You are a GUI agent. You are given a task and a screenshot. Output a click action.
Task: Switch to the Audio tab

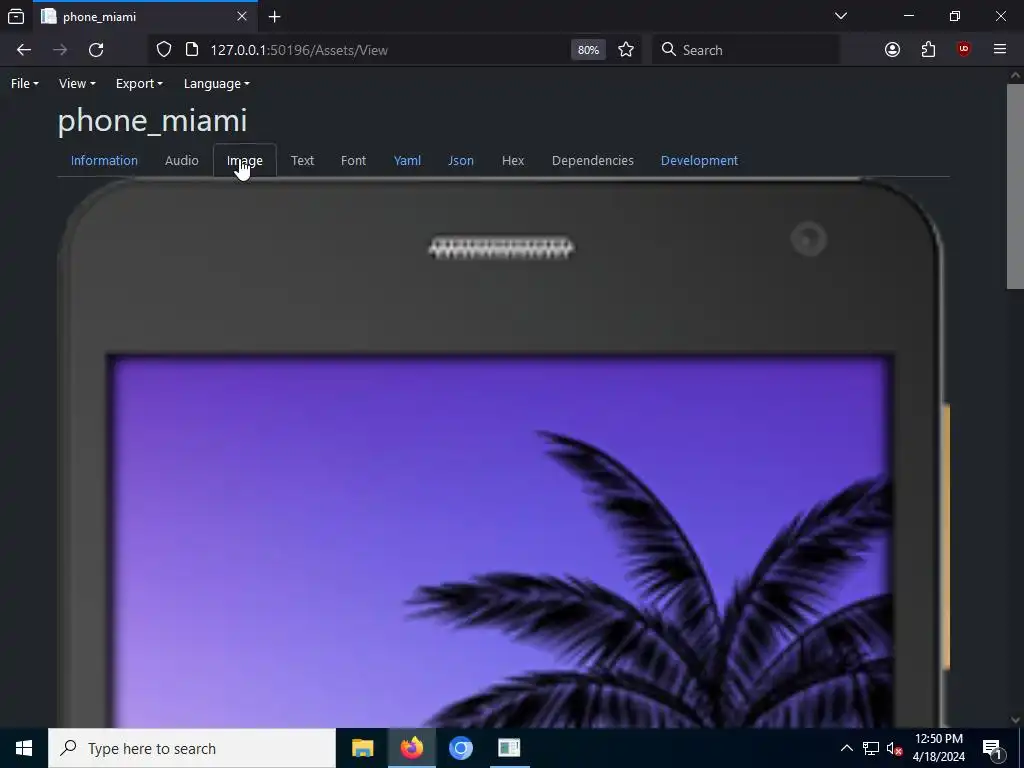point(182,161)
